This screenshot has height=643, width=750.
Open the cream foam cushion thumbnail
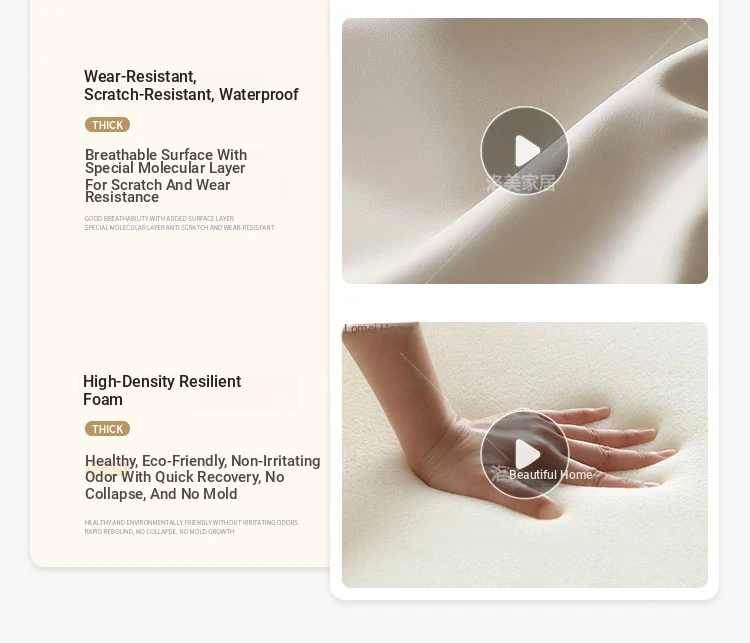click(x=525, y=455)
